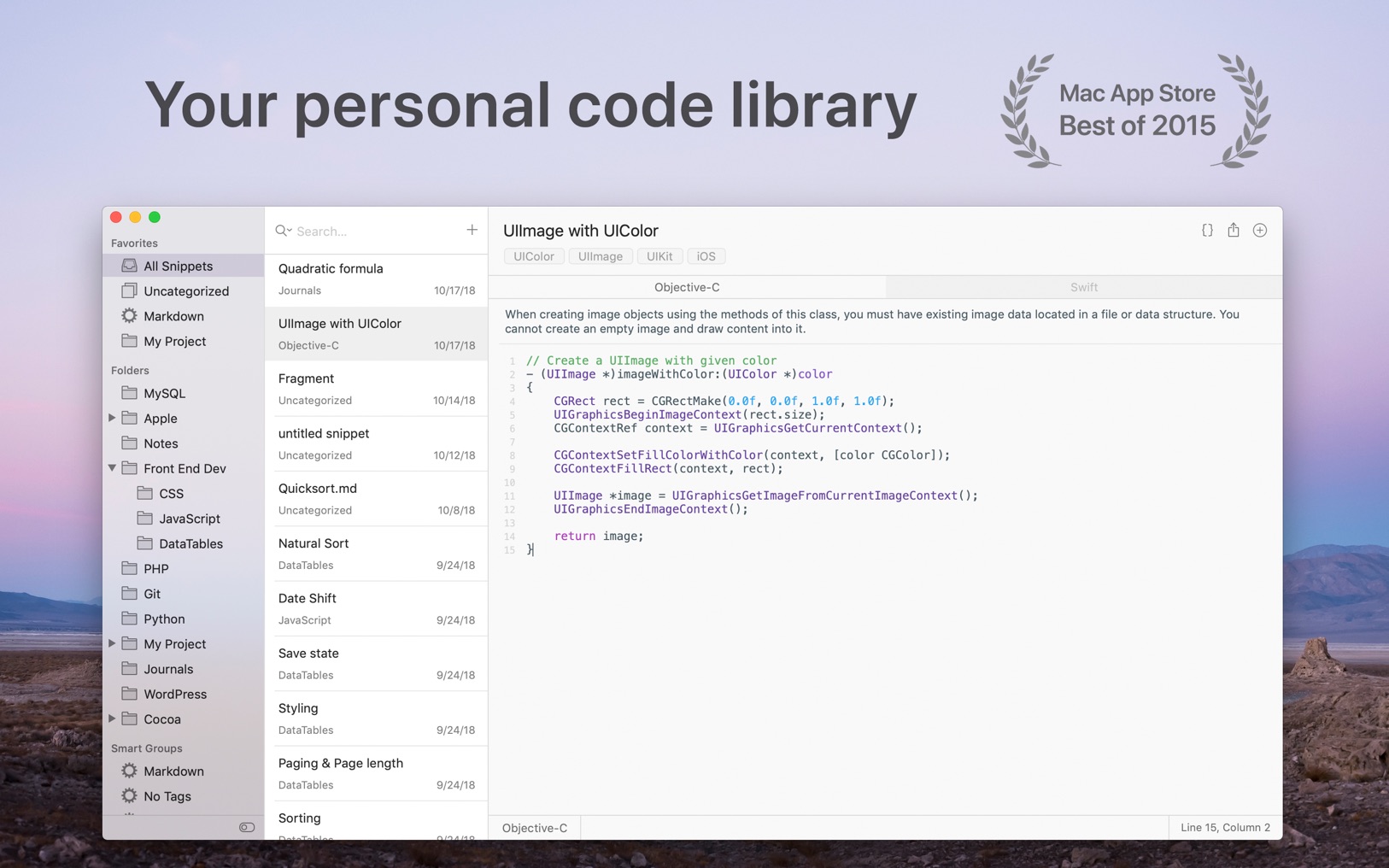Select Quicksort.md snippet

[377, 499]
